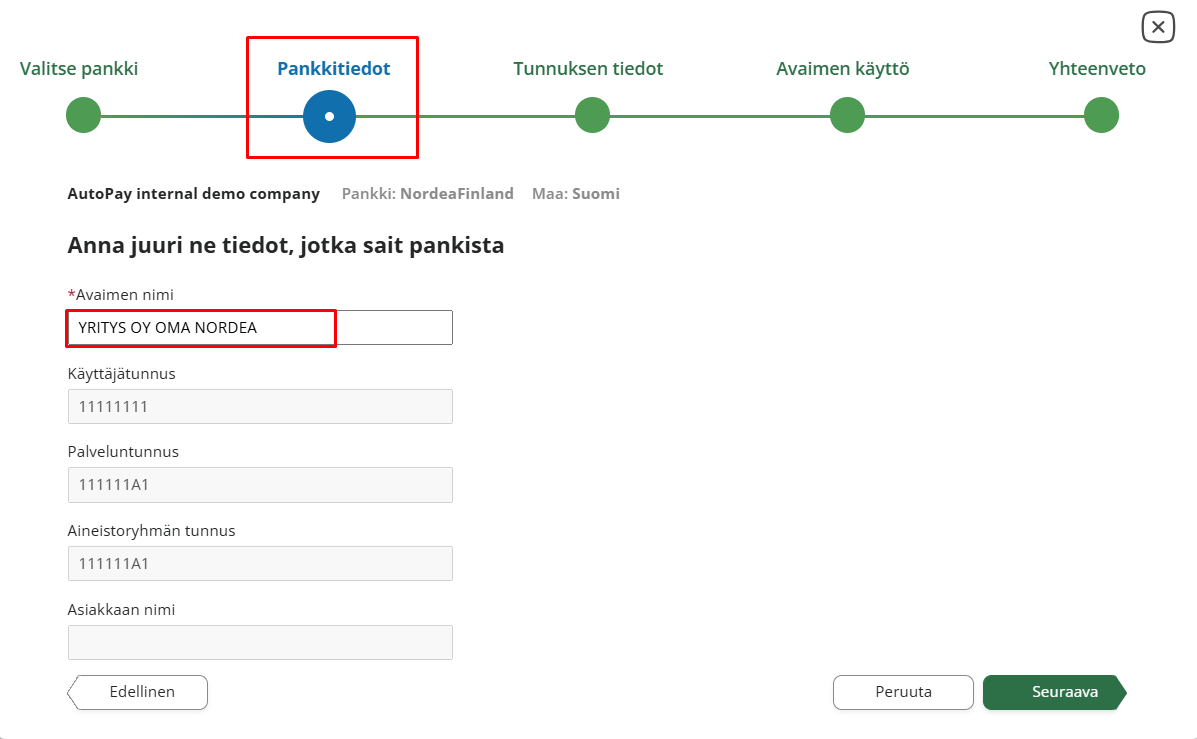The width and height of the screenshot is (1197, 739).
Task: Click the AutoPay internal demo company text
Action: [193, 194]
